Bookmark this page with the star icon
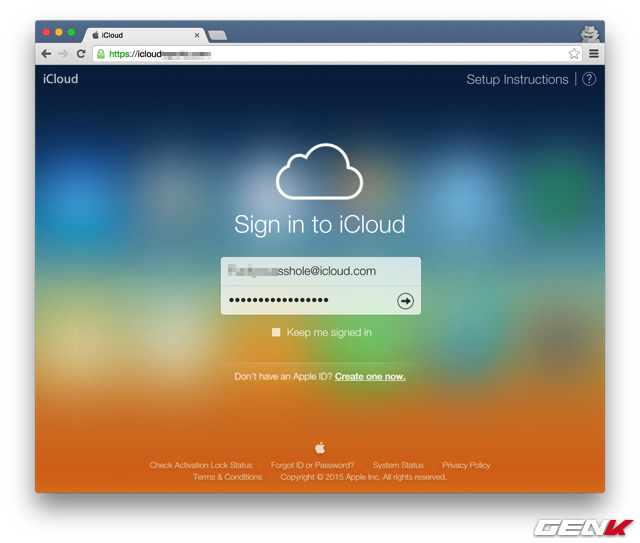The width and height of the screenshot is (640, 543). [x=574, y=53]
